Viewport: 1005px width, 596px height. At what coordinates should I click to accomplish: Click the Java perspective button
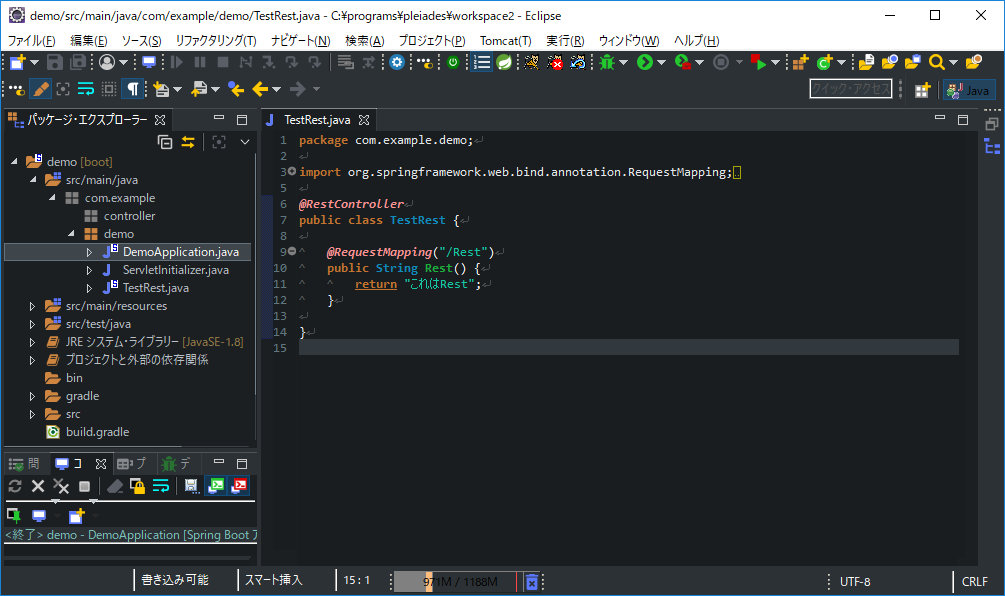pyautogui.click(x=968, y=90)
